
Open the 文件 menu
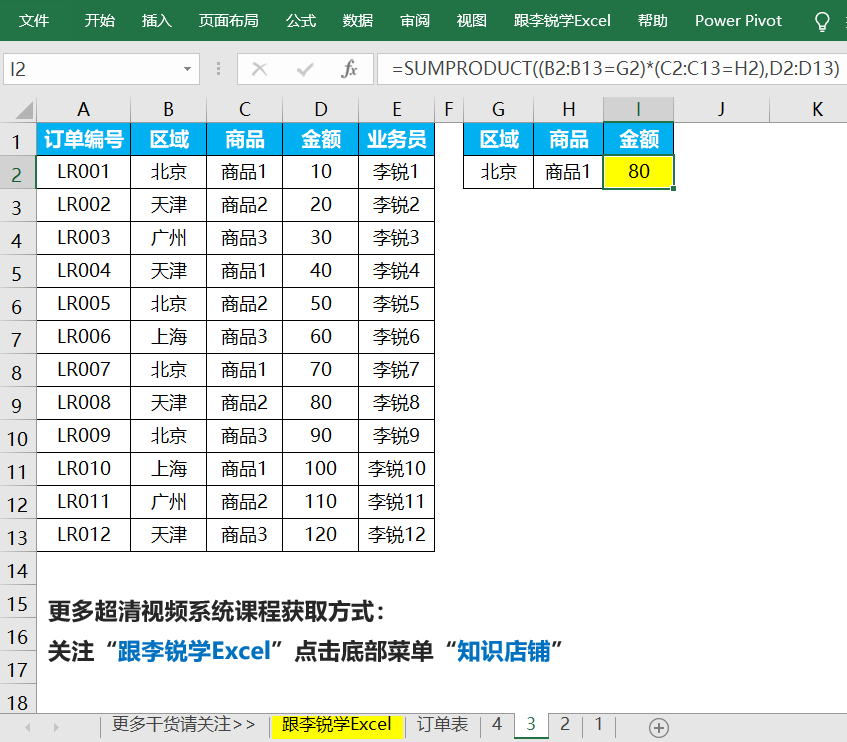[x=35, y=20]
